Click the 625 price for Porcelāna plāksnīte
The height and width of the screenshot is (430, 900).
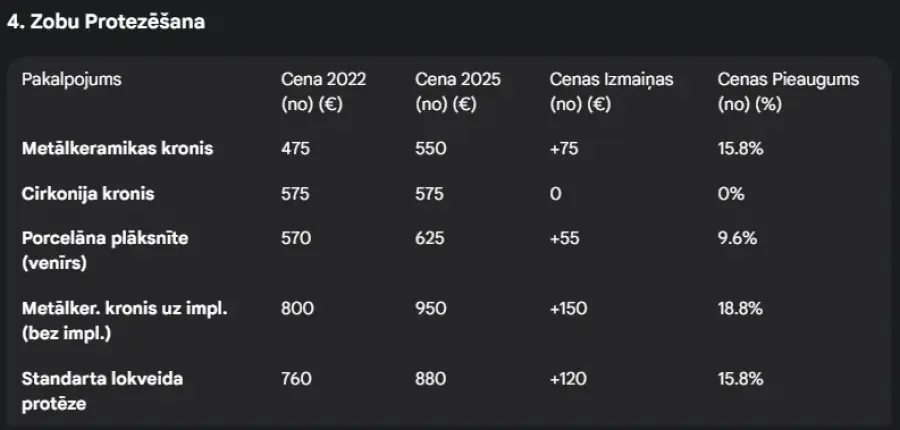(430, 238)
